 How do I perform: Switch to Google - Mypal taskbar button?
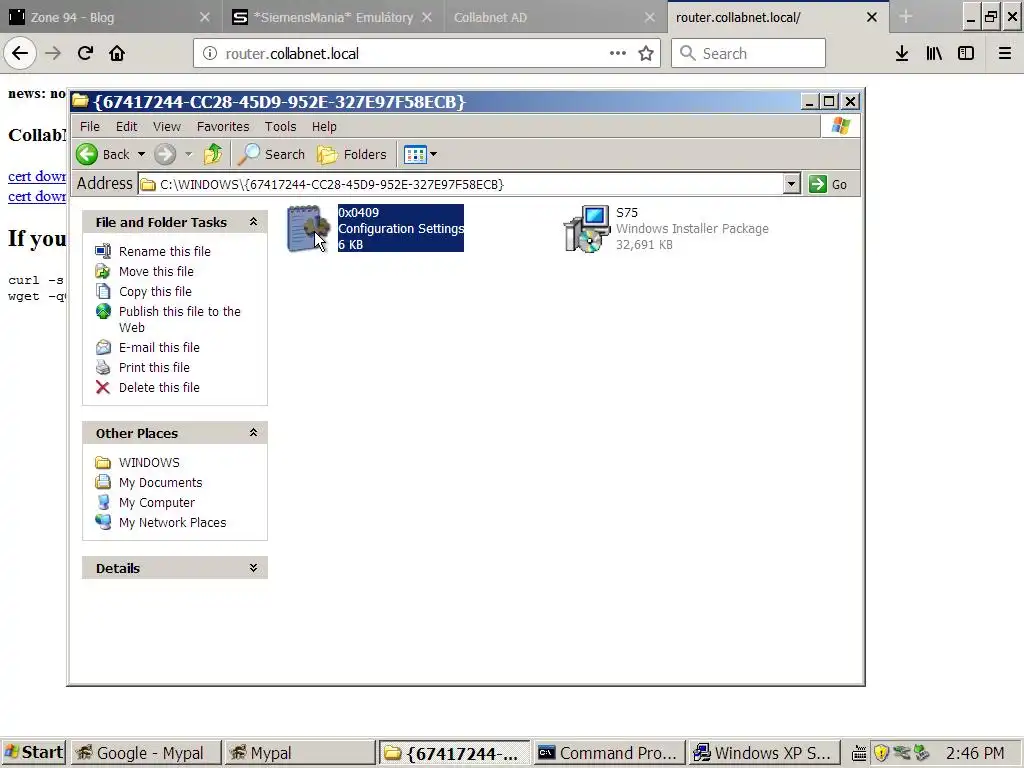point(146,753)
